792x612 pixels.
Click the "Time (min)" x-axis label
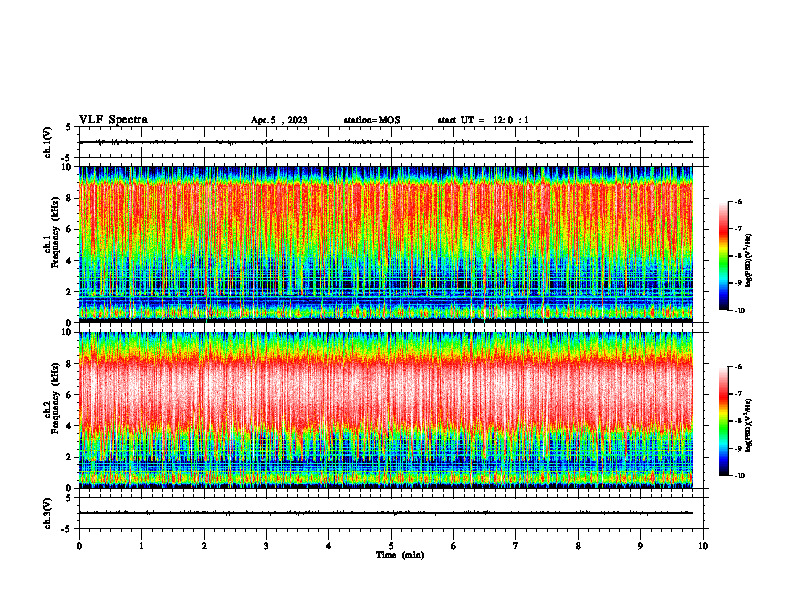[x=400, y=555]
